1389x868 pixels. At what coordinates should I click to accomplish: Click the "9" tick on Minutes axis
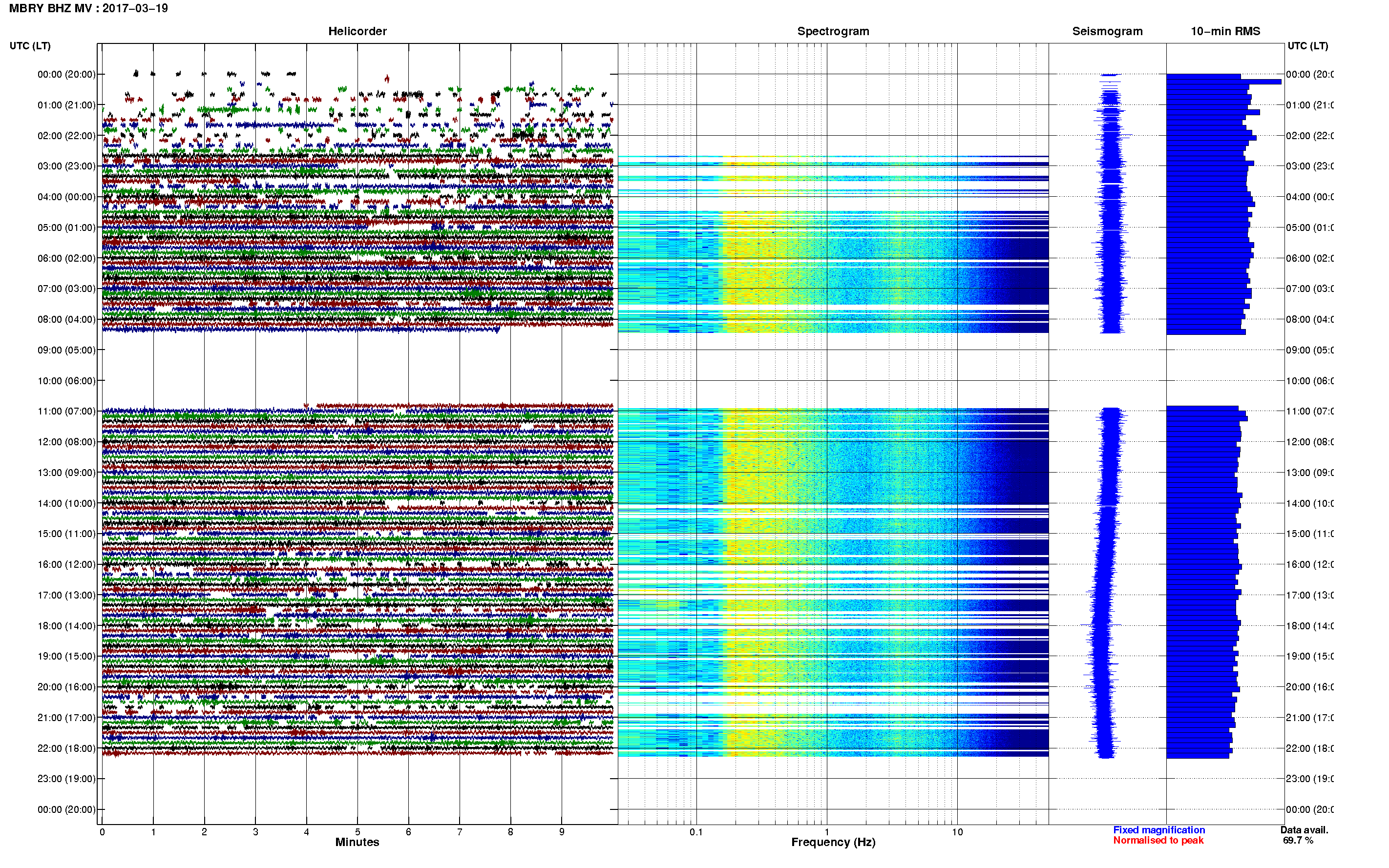562,832
